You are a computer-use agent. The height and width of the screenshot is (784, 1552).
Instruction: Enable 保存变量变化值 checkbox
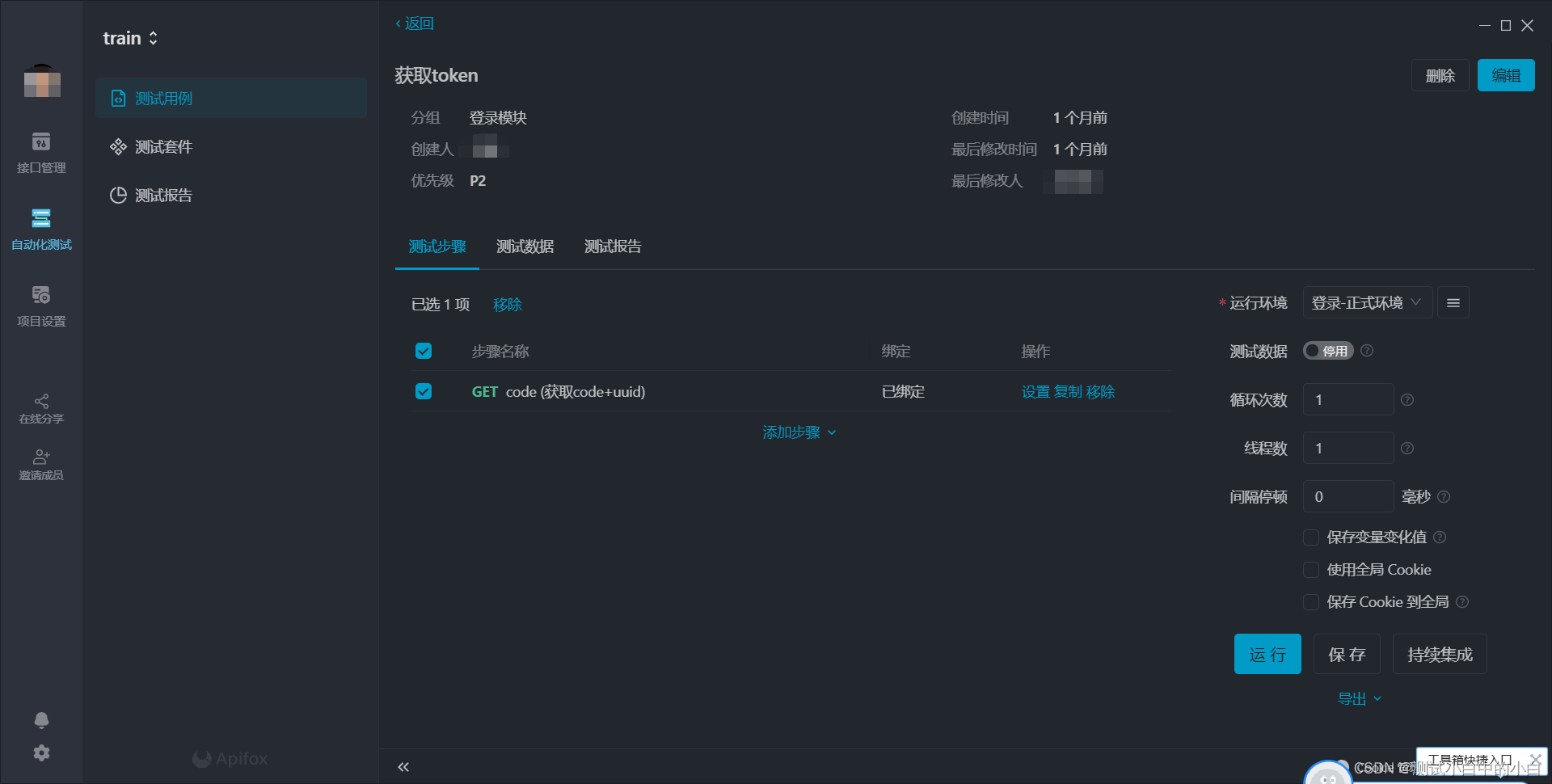pos(1311,537)
